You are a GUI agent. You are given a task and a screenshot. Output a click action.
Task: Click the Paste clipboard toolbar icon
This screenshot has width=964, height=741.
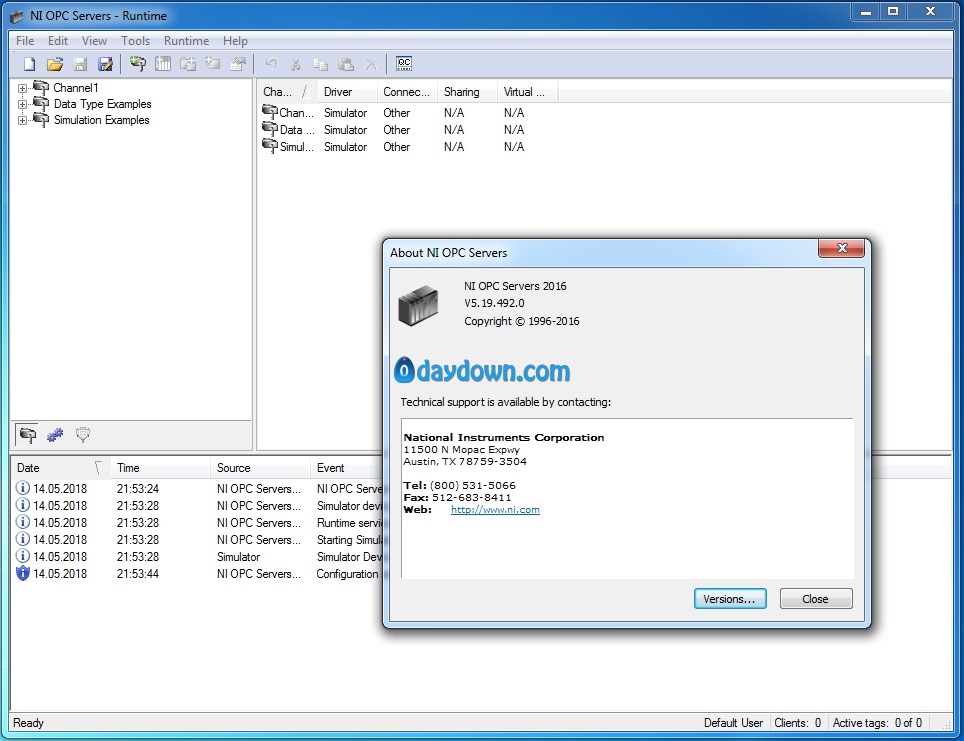tap(346, 64)
